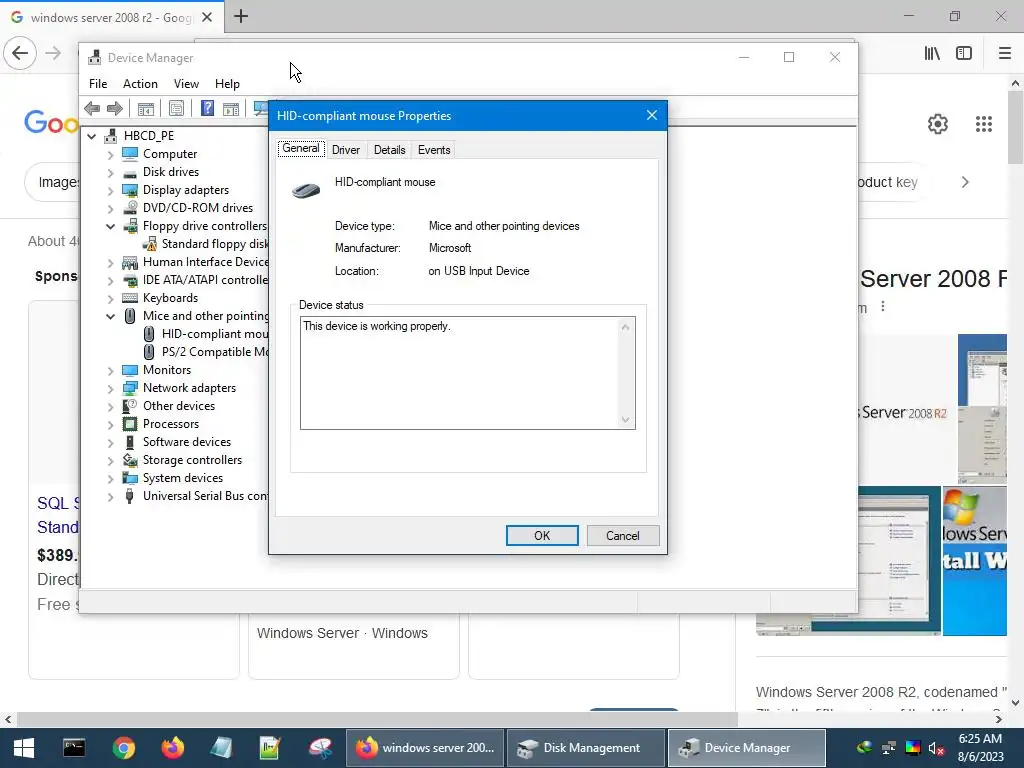Image resolution: width=1024 pixels, height=768 pixels.
Task: Close the HID-compliant mouse Properties dialog
Action: [x=652, y=116]
